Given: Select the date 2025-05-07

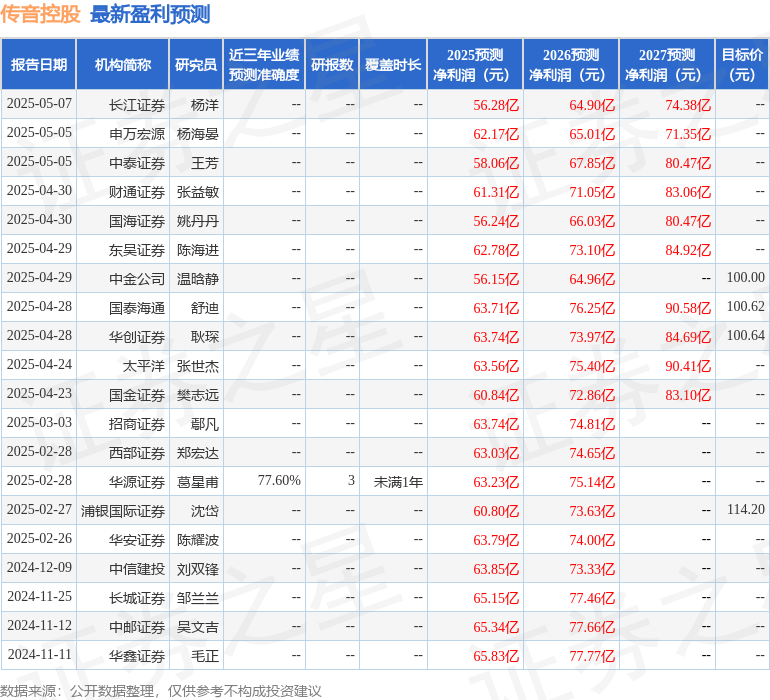Looking at the screenshot, I should pyautogui.click(x=39, y=104).
